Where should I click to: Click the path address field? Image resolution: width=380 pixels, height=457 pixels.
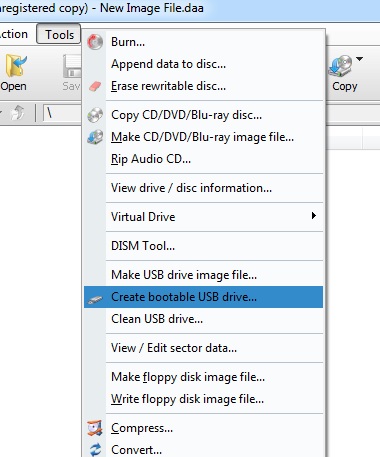coord(63,113)
